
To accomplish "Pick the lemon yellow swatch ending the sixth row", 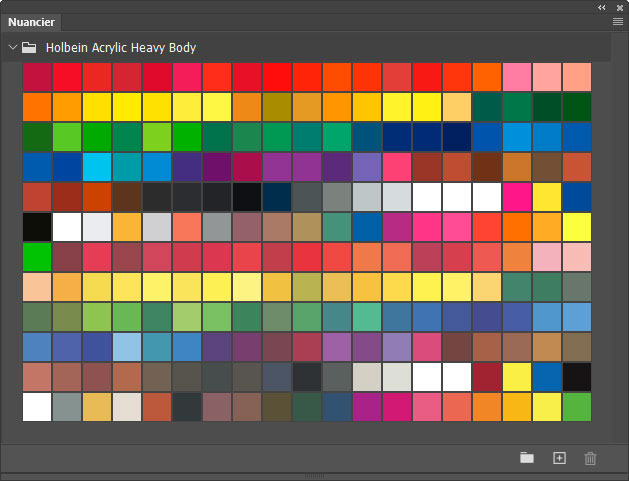I will point(577,227).
